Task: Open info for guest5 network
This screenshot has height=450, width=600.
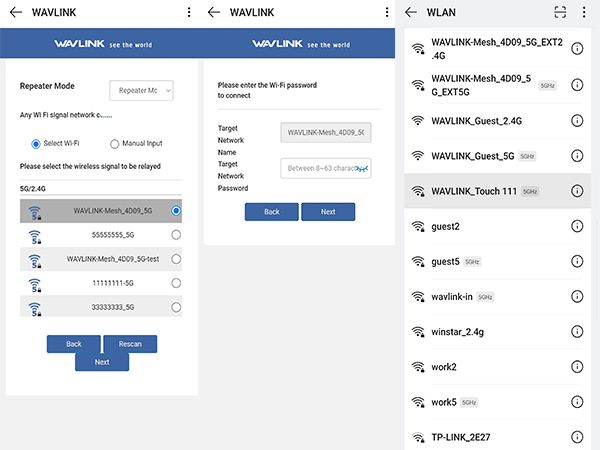Action: coord(577,261)
